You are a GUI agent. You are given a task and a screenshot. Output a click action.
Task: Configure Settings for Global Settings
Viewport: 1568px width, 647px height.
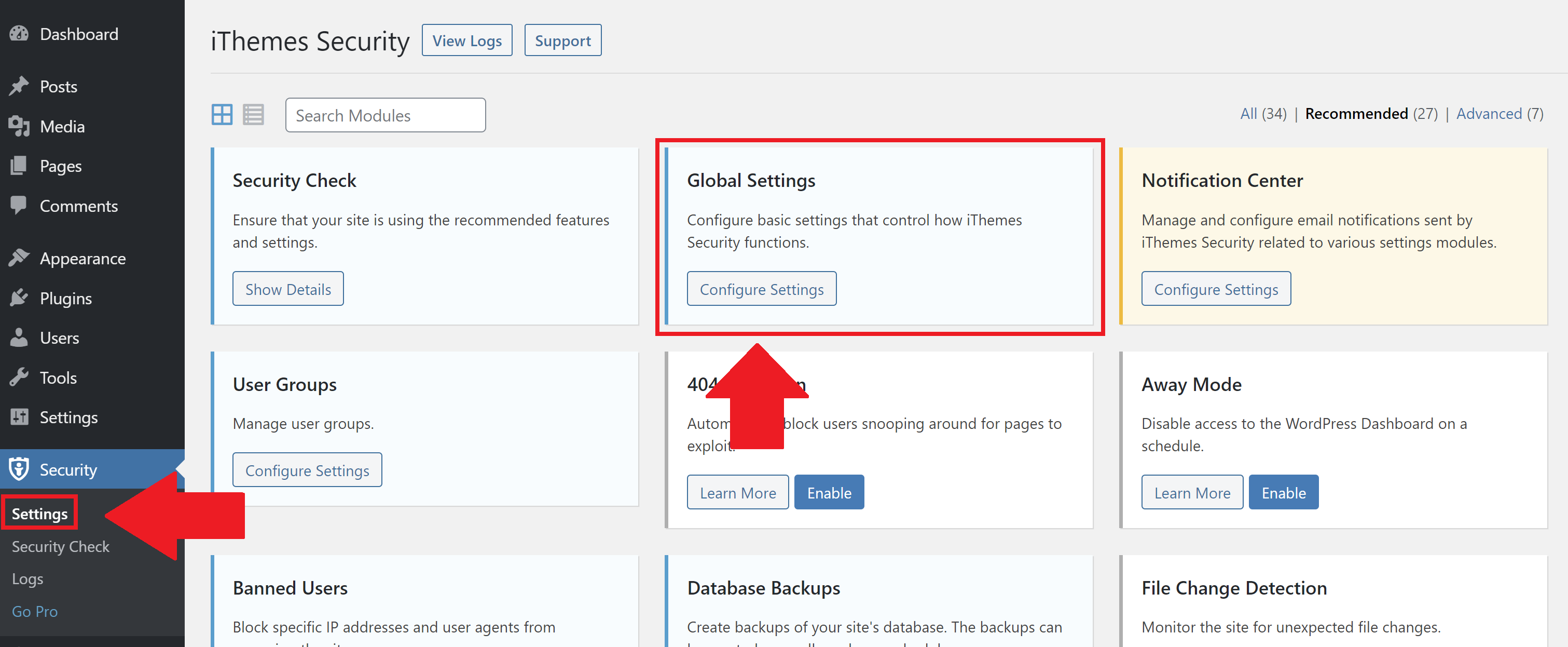point(762,289)
